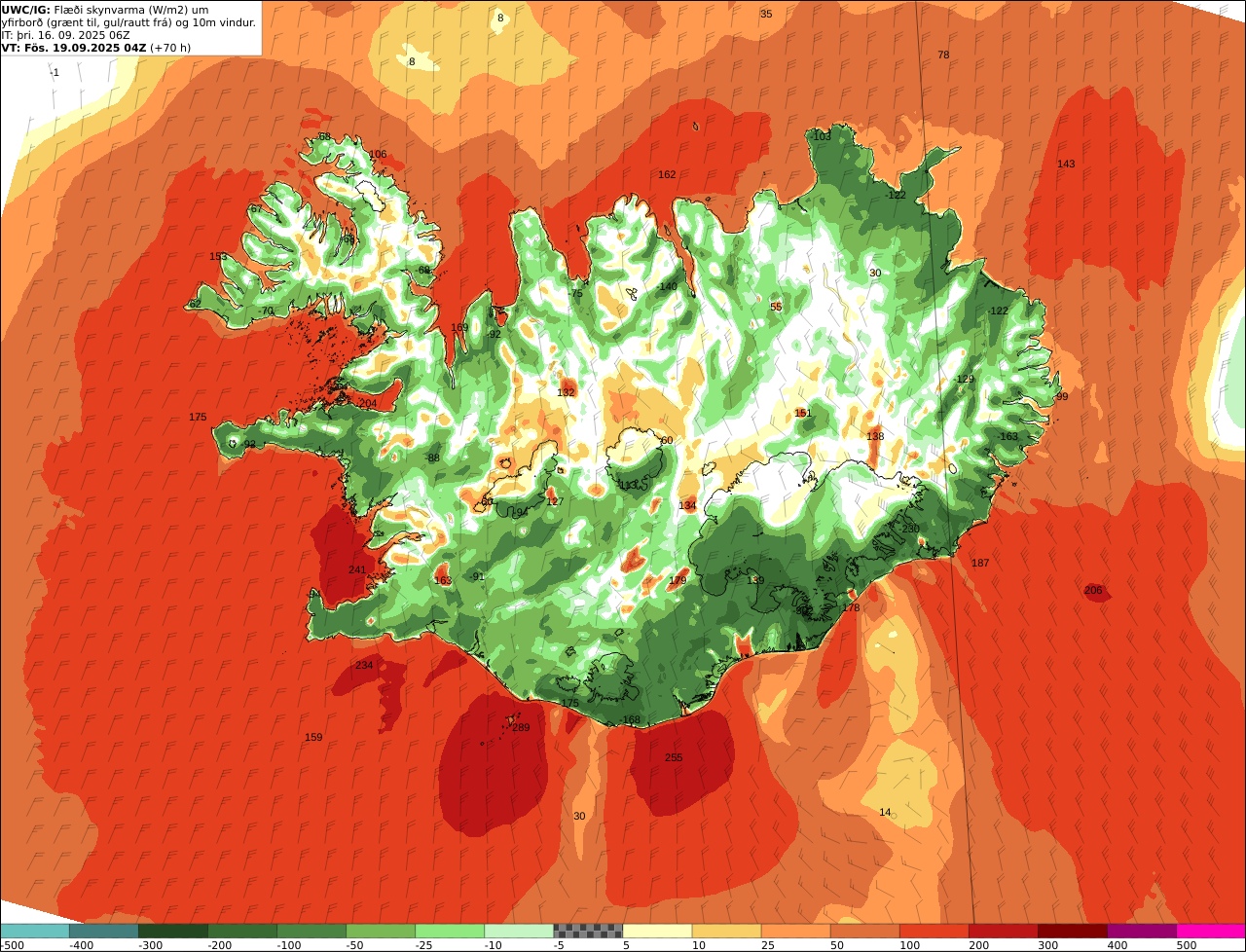Click the map value "234" offshore southwest
Image resolution: width=1246 pixels, height=952 pixels.
click(x=363, y=665)
